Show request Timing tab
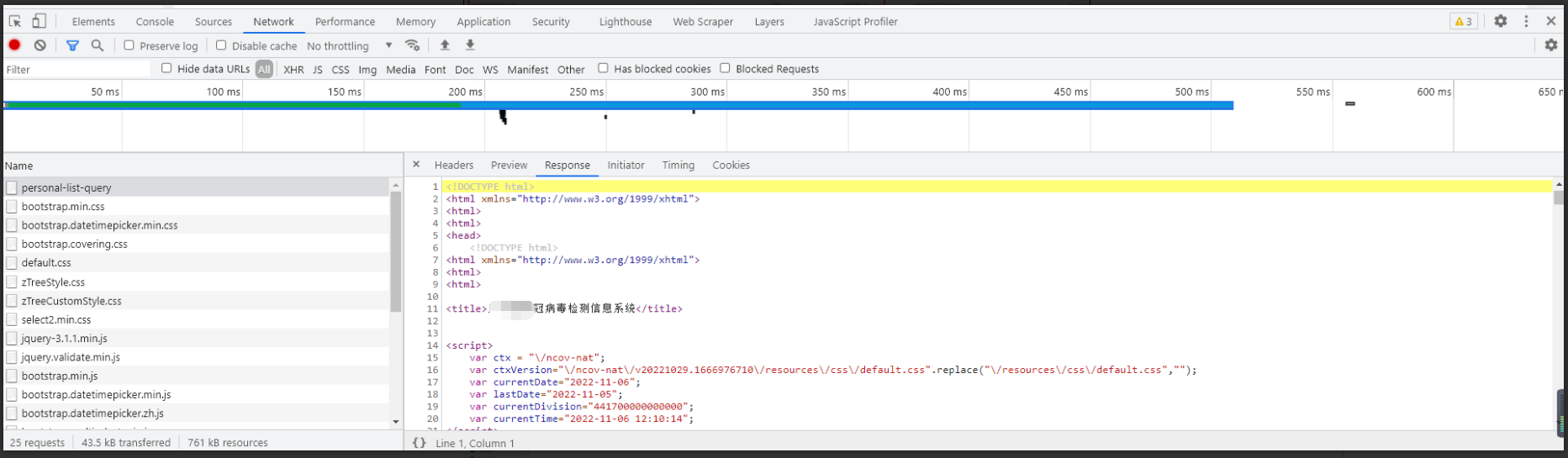 [678, 166]
